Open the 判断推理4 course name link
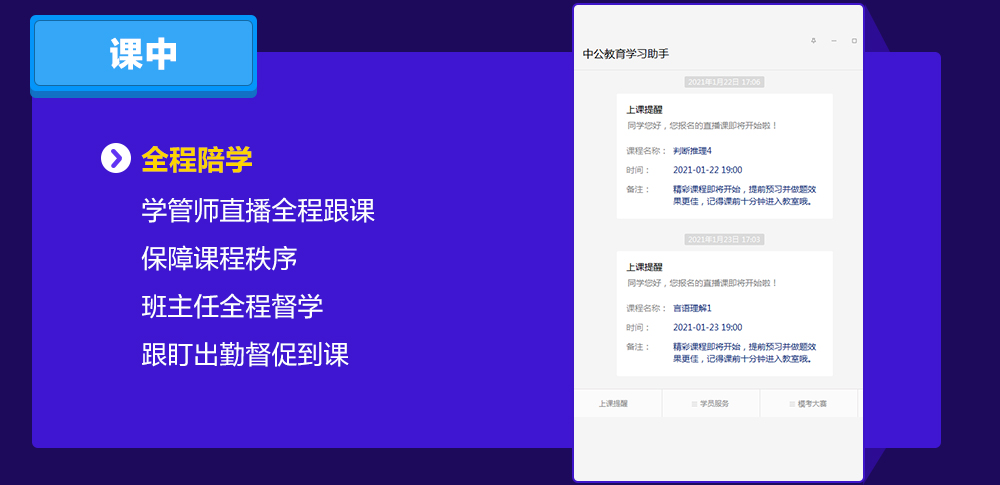Screen dimensions: 1000x485 click(x=692, y=150)
